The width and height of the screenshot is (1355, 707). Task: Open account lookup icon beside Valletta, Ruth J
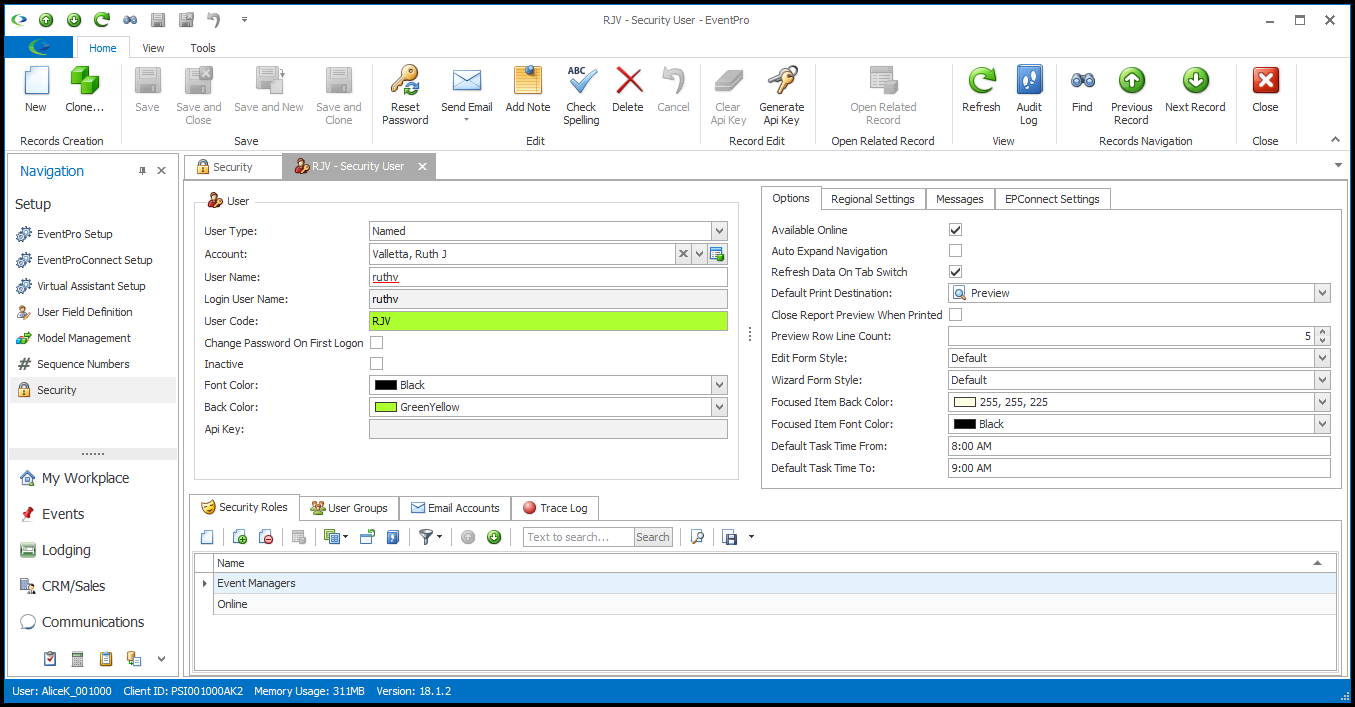[x=717, y=254]
